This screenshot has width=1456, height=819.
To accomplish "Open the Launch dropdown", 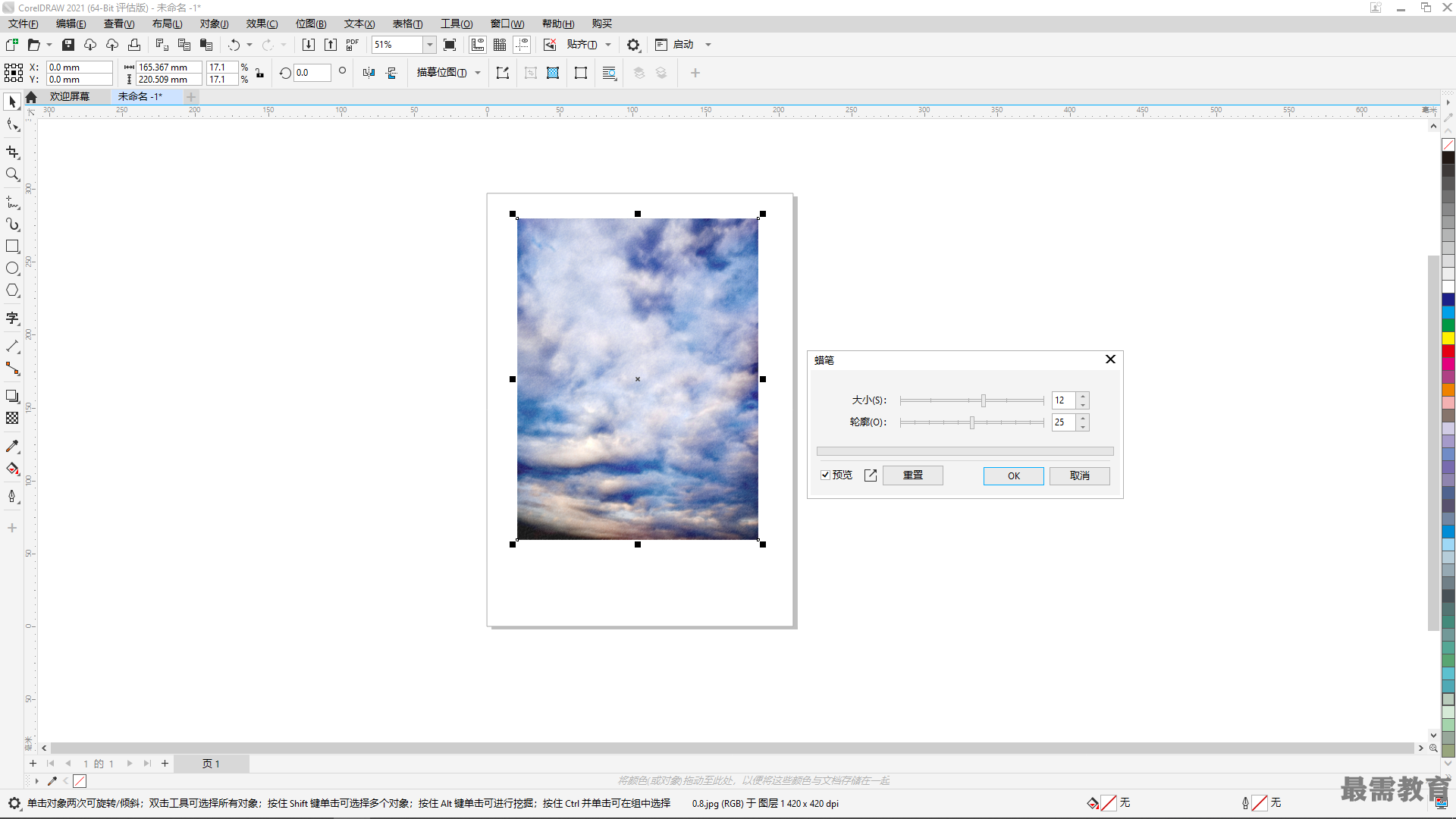I will 708,45.
